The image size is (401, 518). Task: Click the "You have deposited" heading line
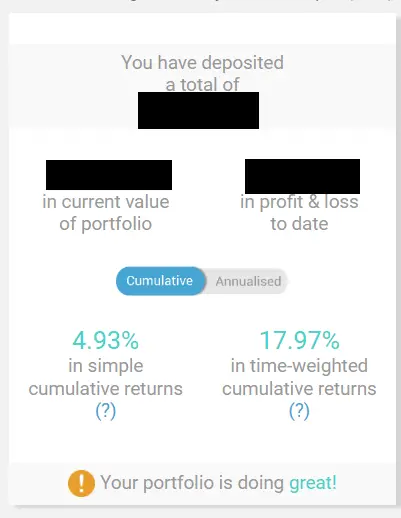(202, 63)
